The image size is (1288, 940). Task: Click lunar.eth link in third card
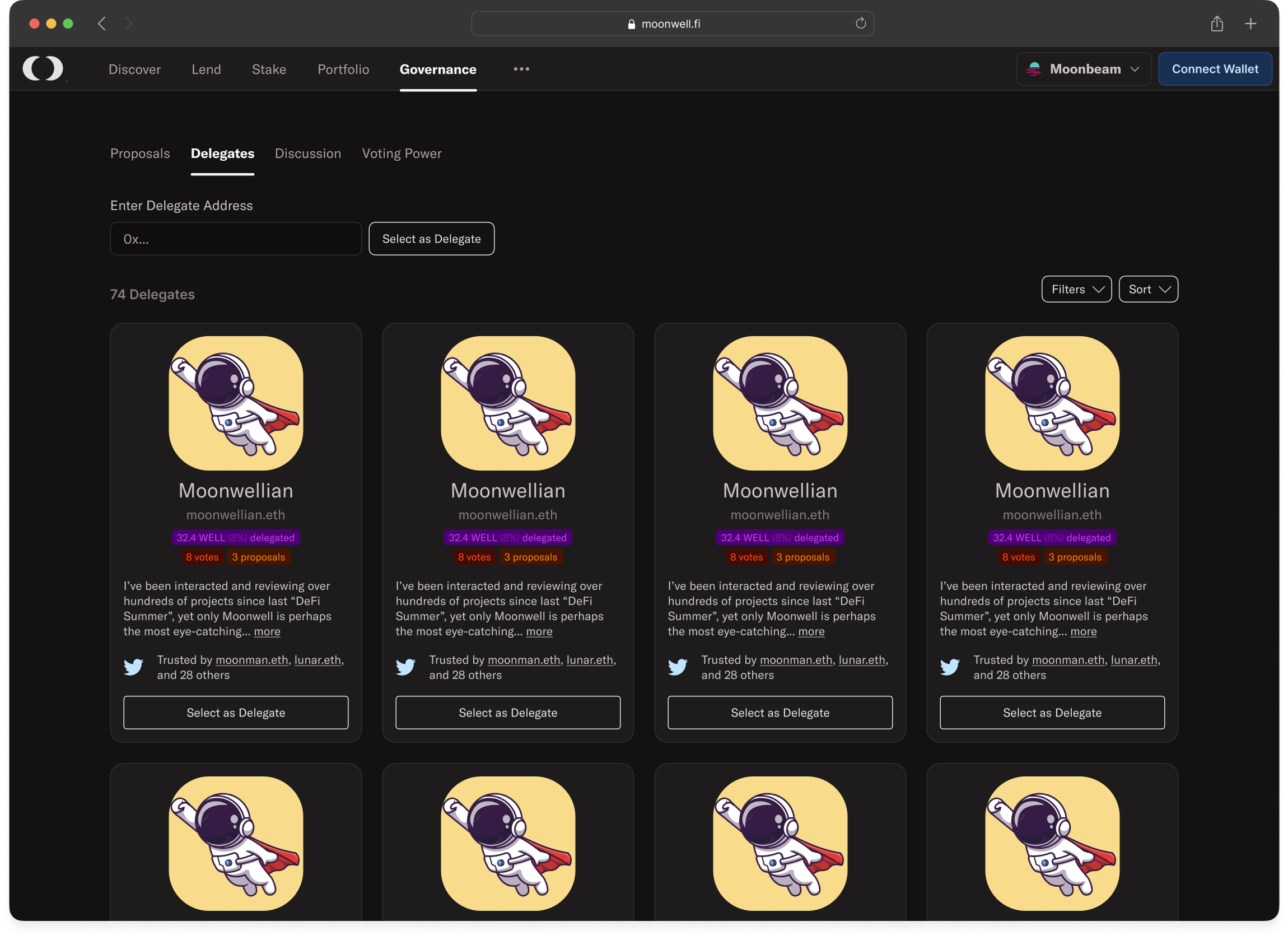[861, 660]
